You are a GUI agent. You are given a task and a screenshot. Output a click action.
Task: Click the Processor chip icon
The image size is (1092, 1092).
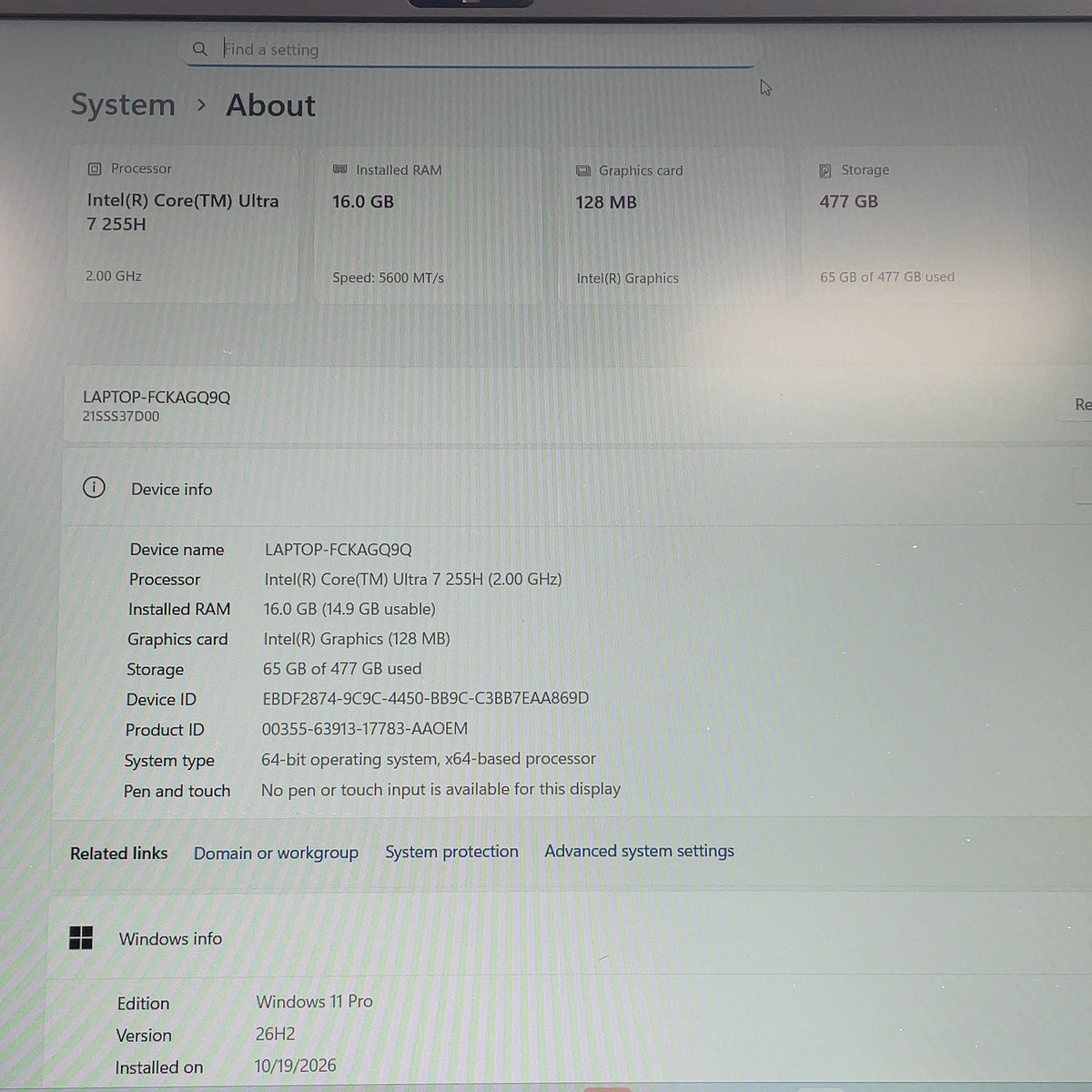[x=95, y=169]
